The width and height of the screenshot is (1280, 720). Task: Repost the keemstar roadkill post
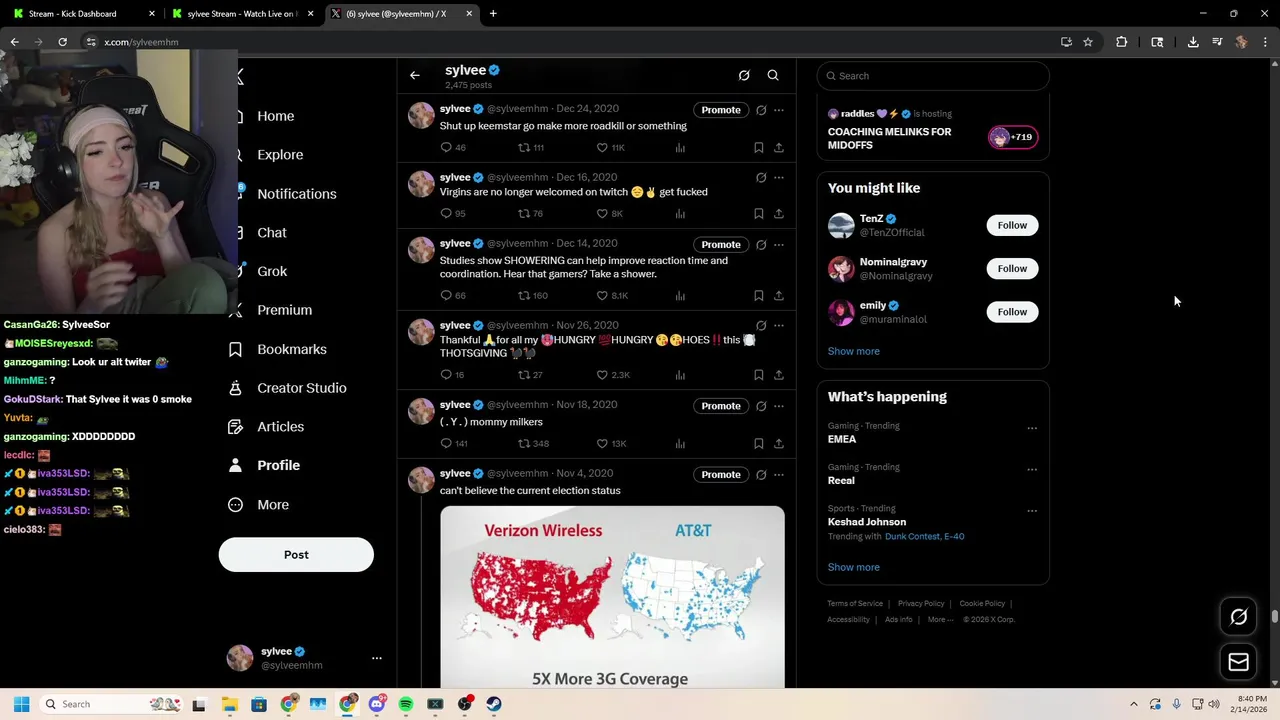[x=523, y=147]
